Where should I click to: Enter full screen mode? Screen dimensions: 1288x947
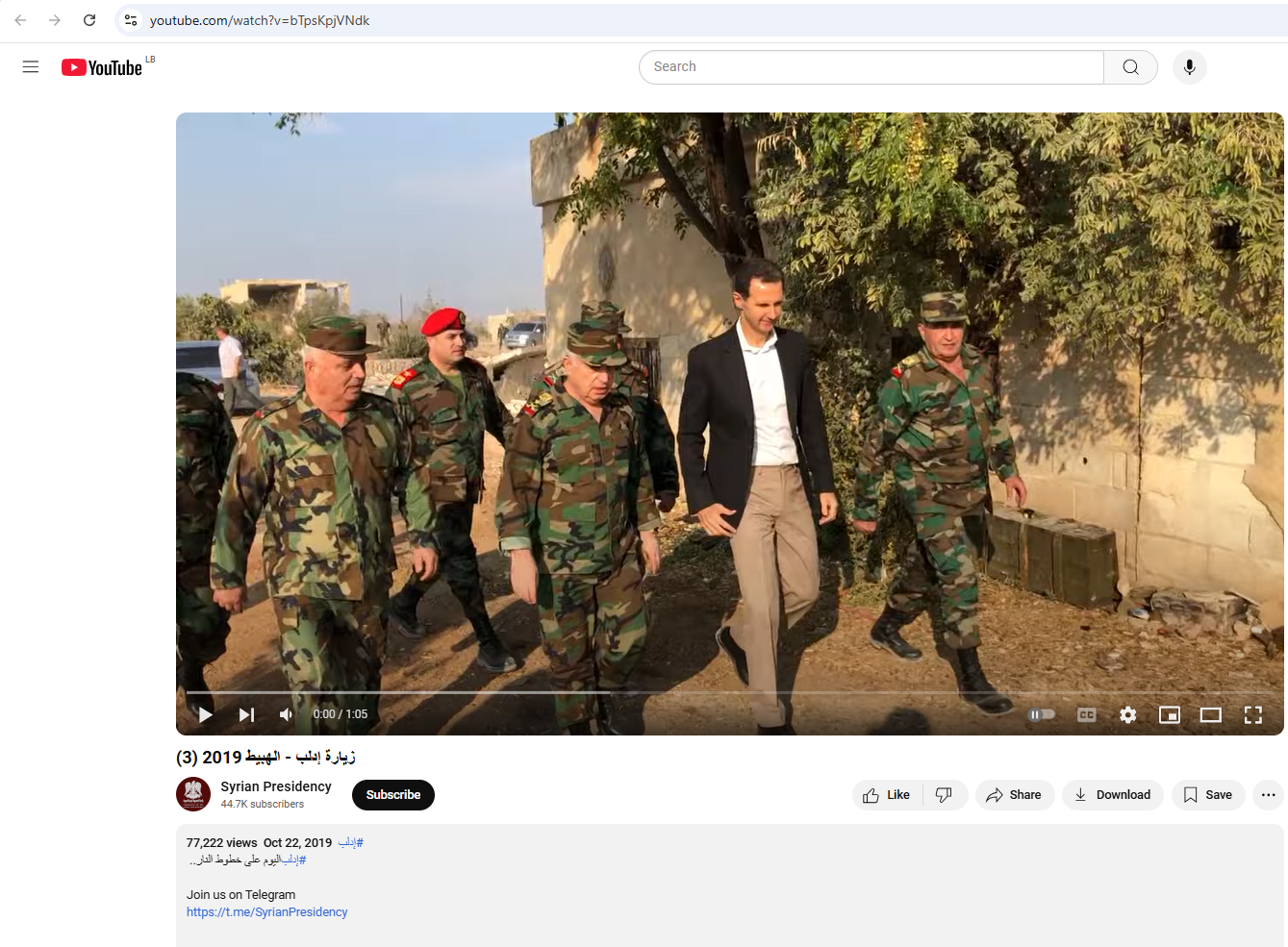pos(1252,714)
